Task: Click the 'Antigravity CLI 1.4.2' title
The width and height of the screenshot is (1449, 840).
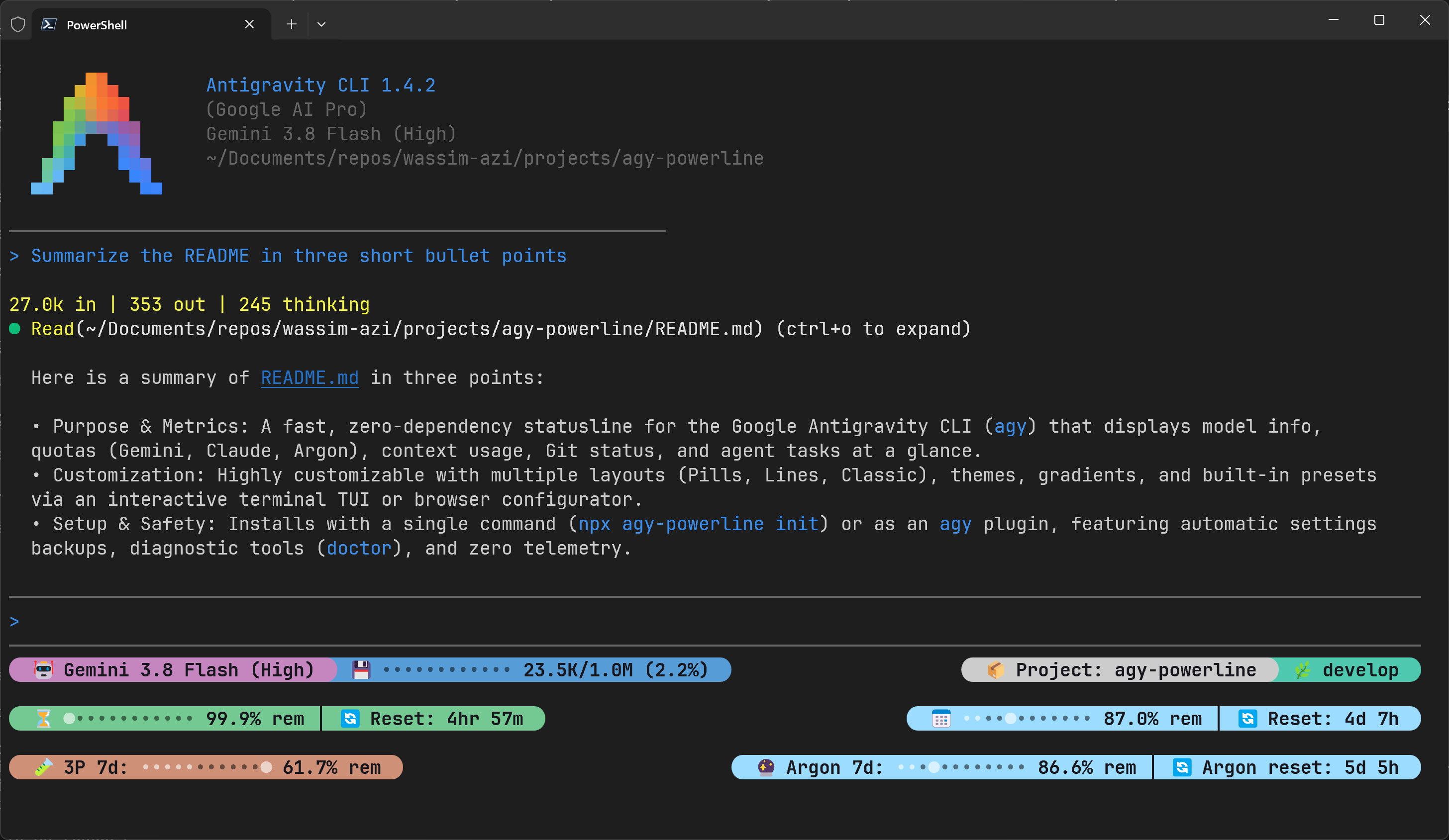Action: (x=321, y=85)
